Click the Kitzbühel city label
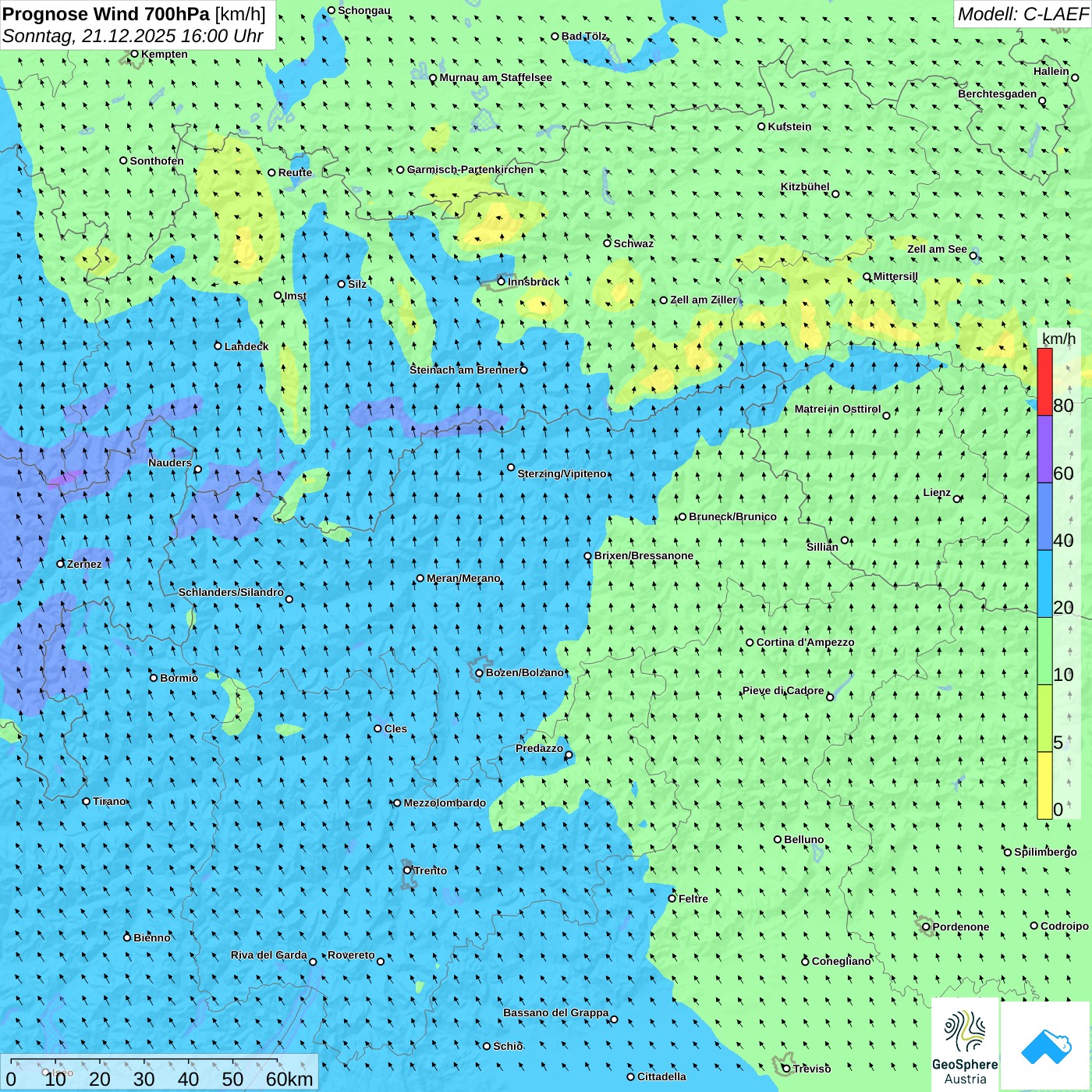Screen dimensions: 1092x1092 805,187
